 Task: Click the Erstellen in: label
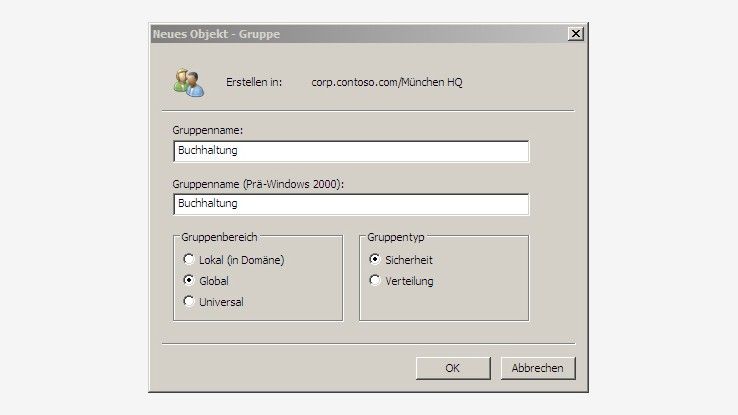tap(254, 82)
